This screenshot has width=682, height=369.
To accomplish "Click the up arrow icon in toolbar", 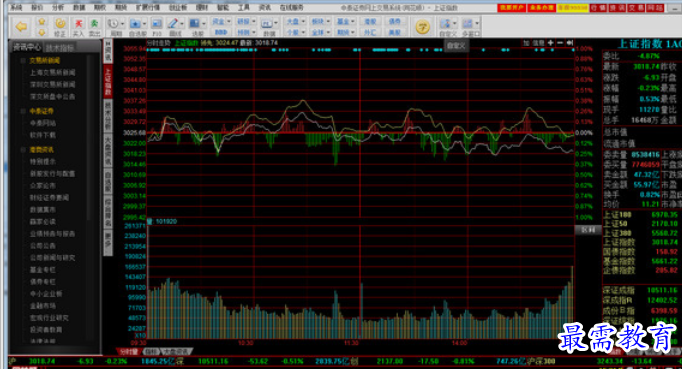I will pyautogui.click(x=42, y=21).
